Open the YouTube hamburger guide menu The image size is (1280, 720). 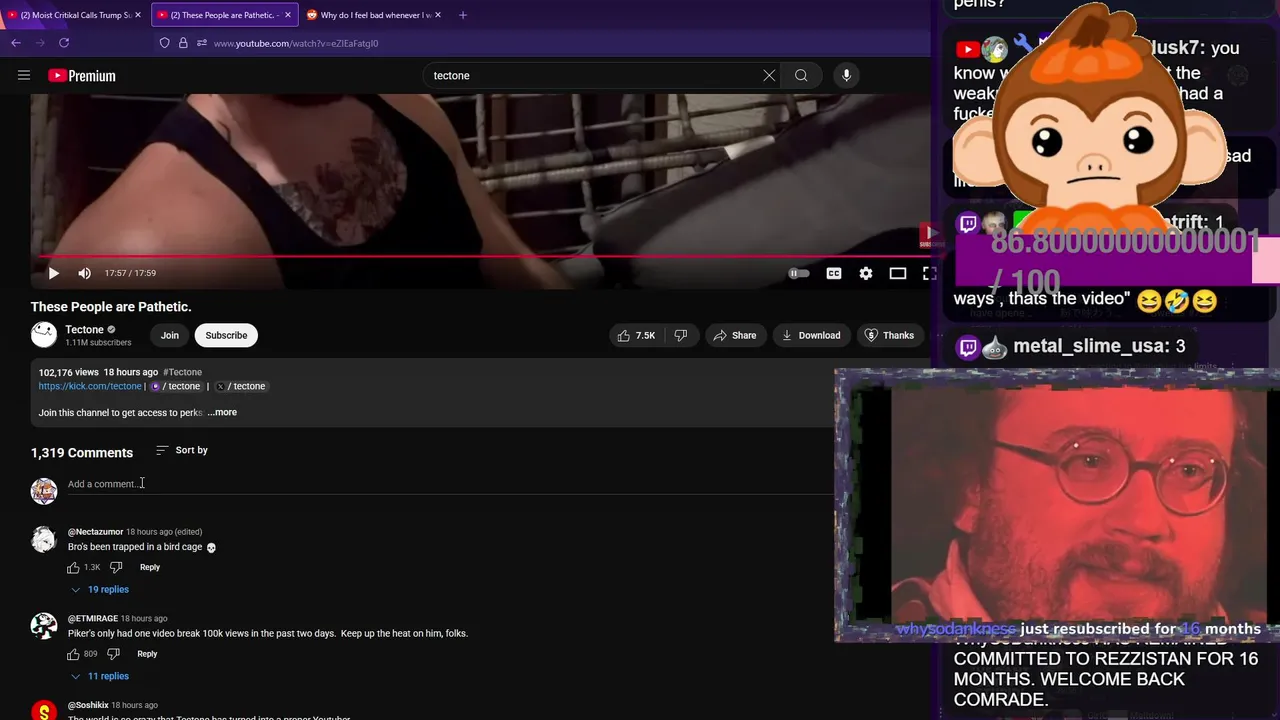[x=24, y=75]
